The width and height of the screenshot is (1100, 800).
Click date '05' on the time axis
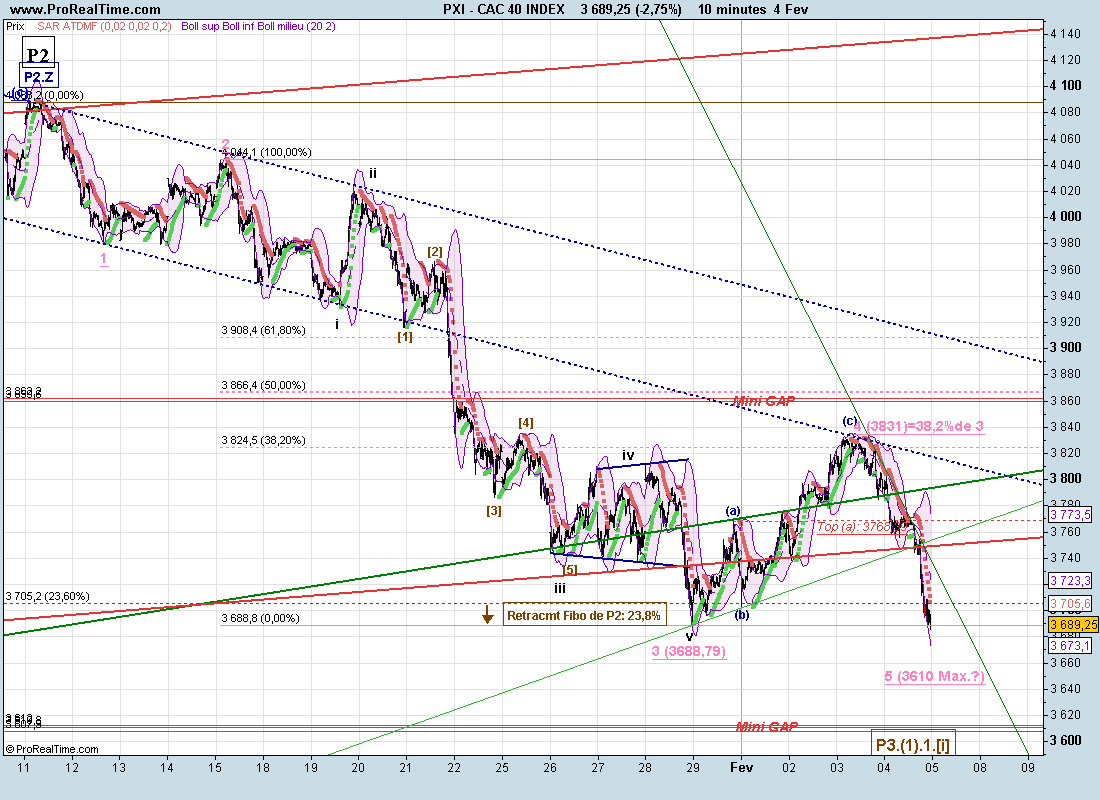point(932,768)
